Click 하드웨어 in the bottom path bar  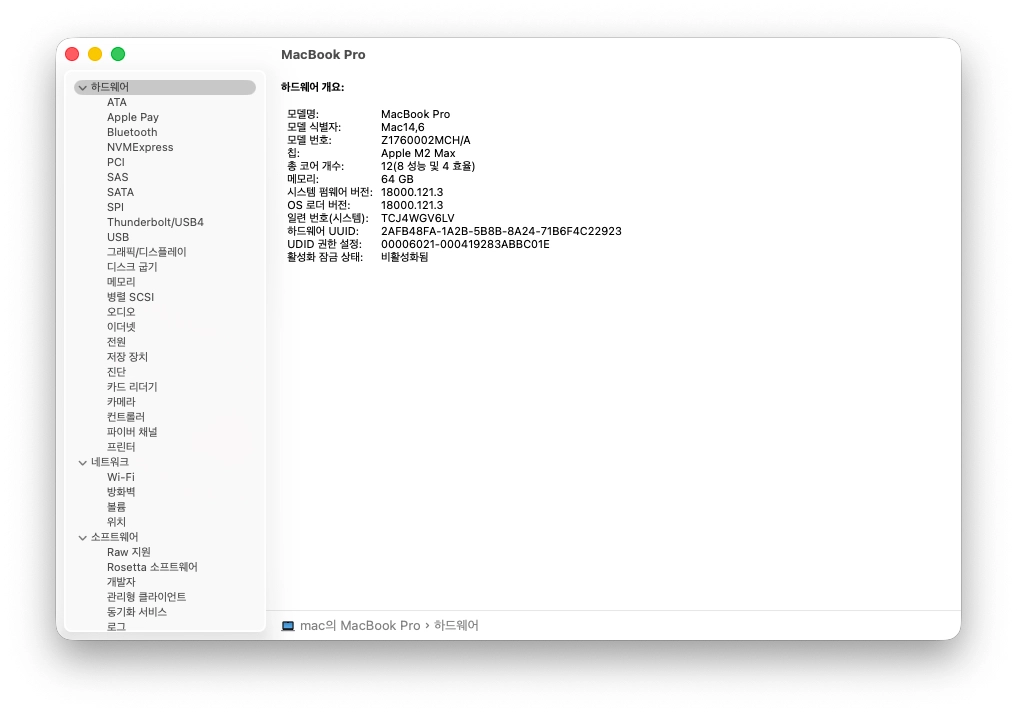point(456,626)
